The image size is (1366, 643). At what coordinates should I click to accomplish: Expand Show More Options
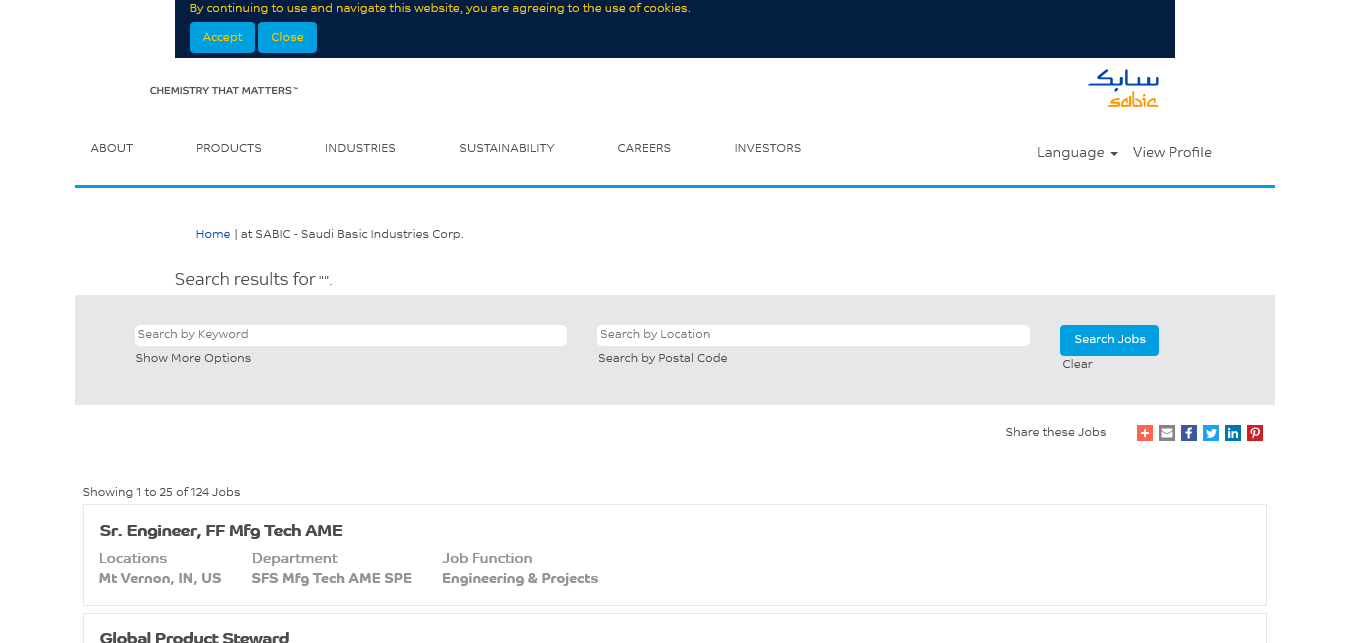pos(193,359)
